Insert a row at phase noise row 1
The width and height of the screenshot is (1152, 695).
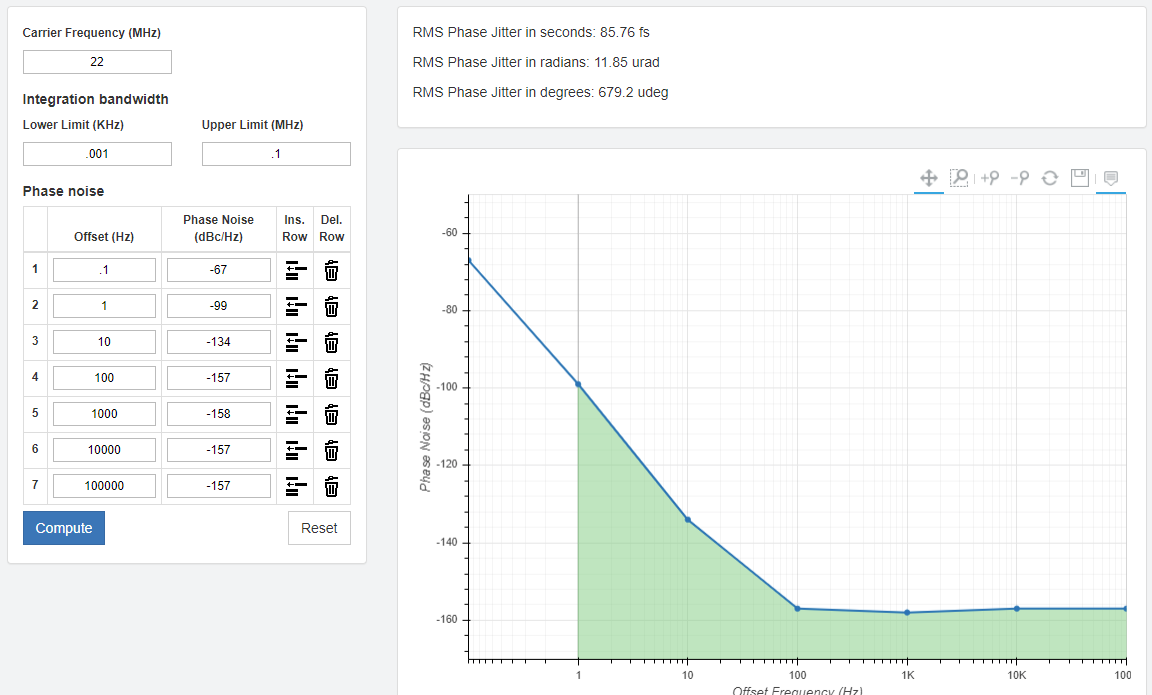[x=295, y=270]
